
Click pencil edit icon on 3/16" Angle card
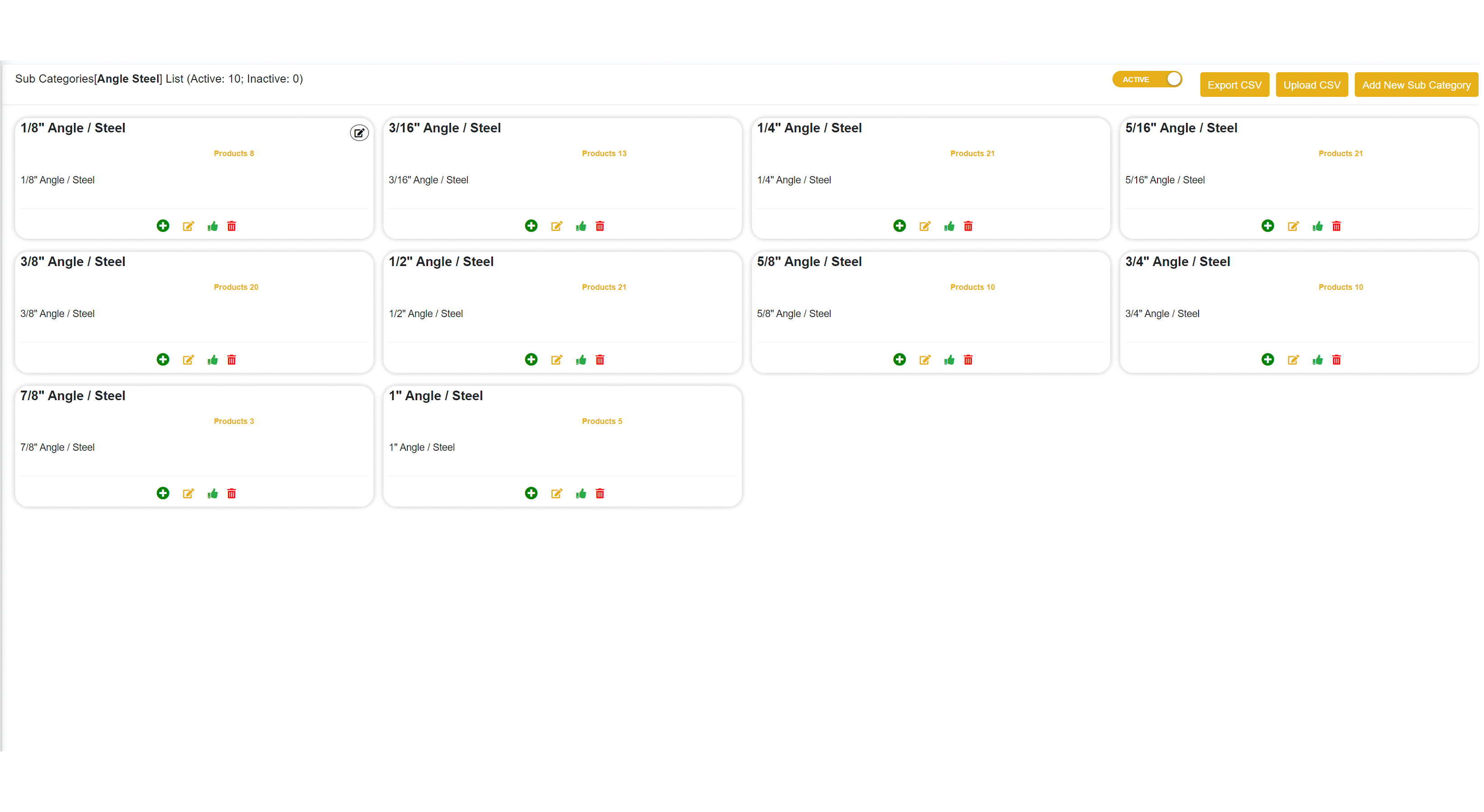pyautogui.click(x=556, y=226)
